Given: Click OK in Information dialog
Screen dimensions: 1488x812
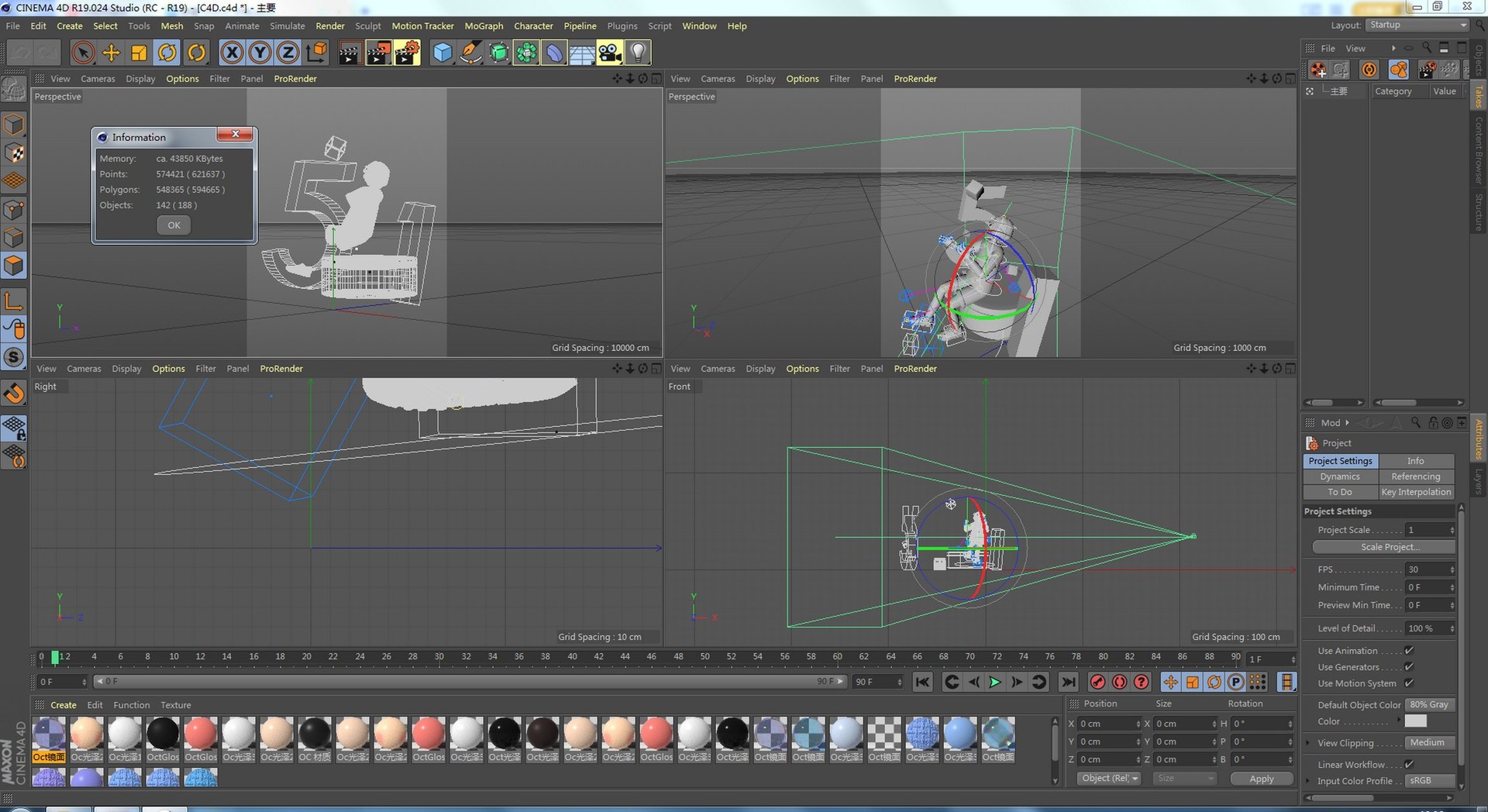Looking at the screenshot, I should pos(174,225).
